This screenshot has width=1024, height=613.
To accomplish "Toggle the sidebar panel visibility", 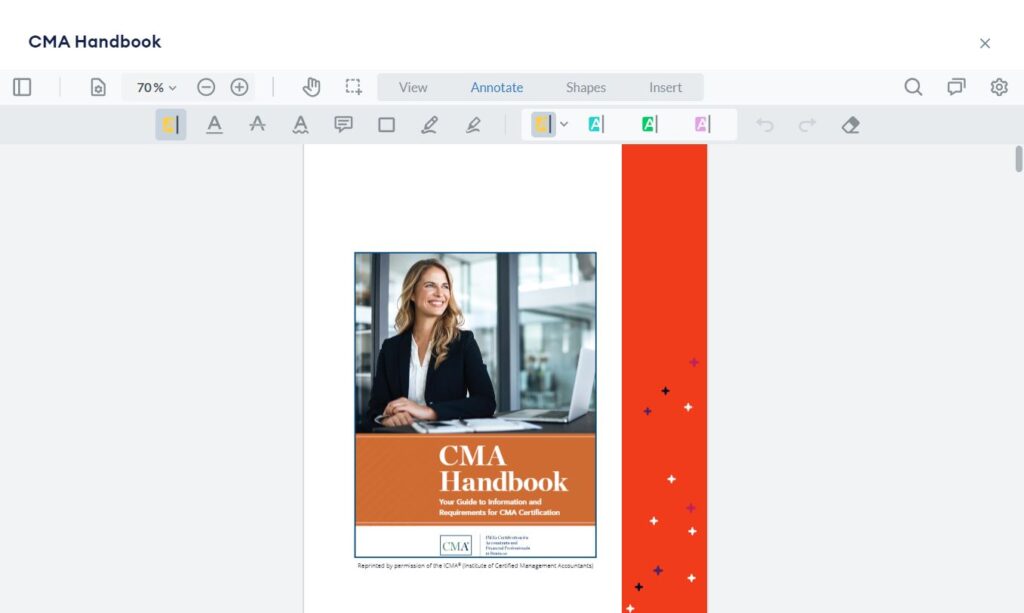I will (22, 87).
